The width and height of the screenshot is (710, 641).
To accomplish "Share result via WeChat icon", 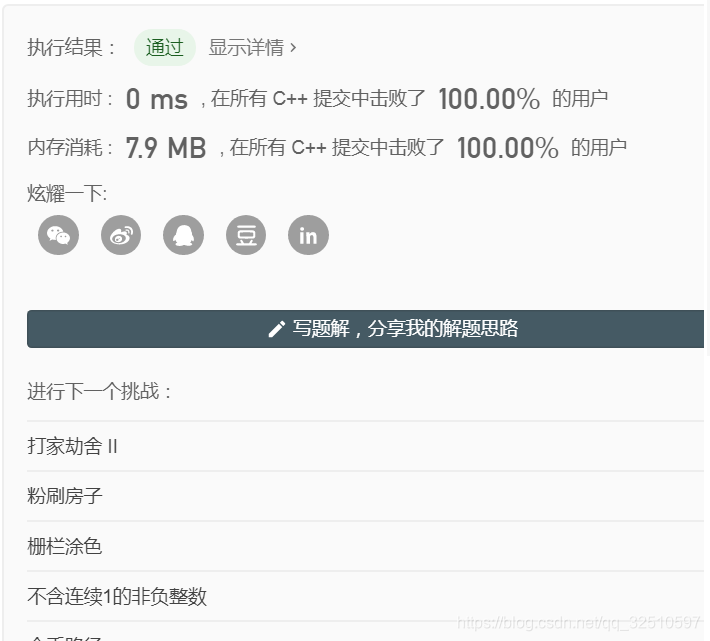I will [58, 235].
